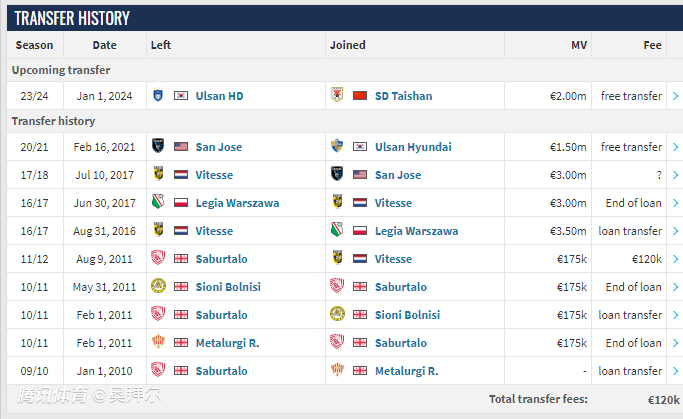
Task: Click the China flag beside SD Taishan
Action: click(360, 96)
